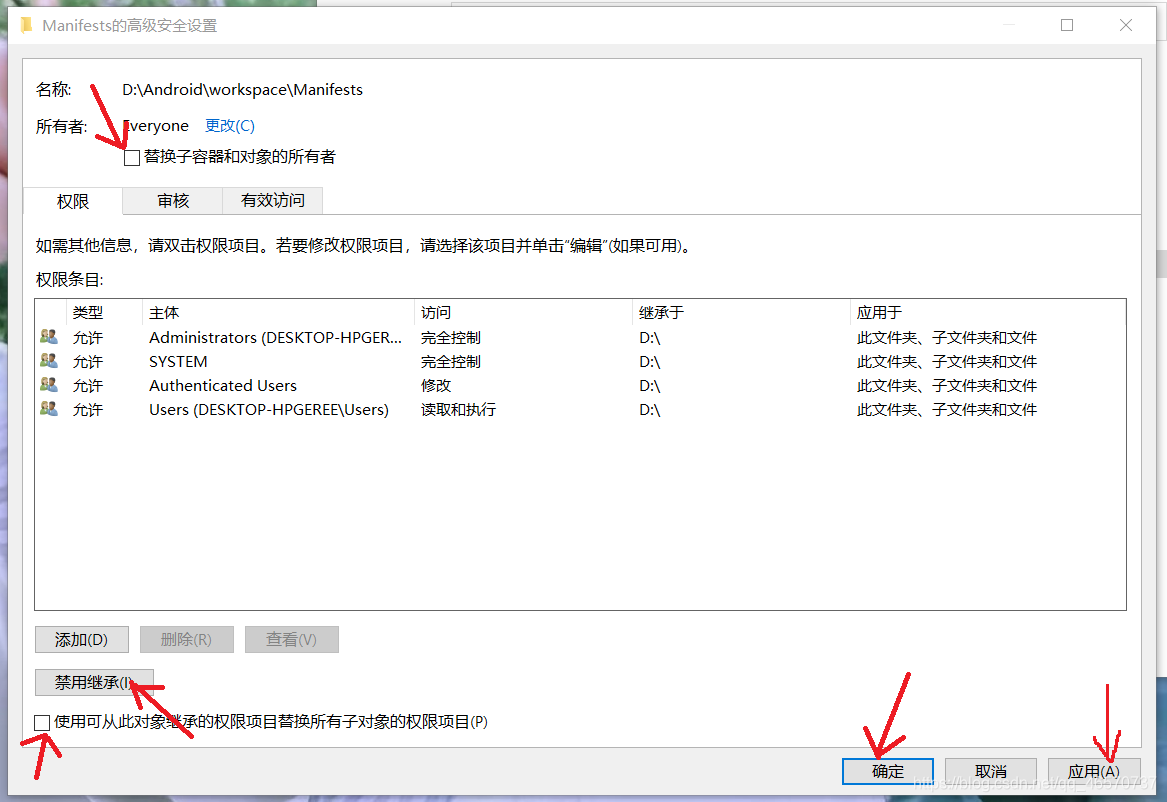The image size is (1167, 802).
Task: Maximize the advanced security settings window
Action: click(1067, 25)
